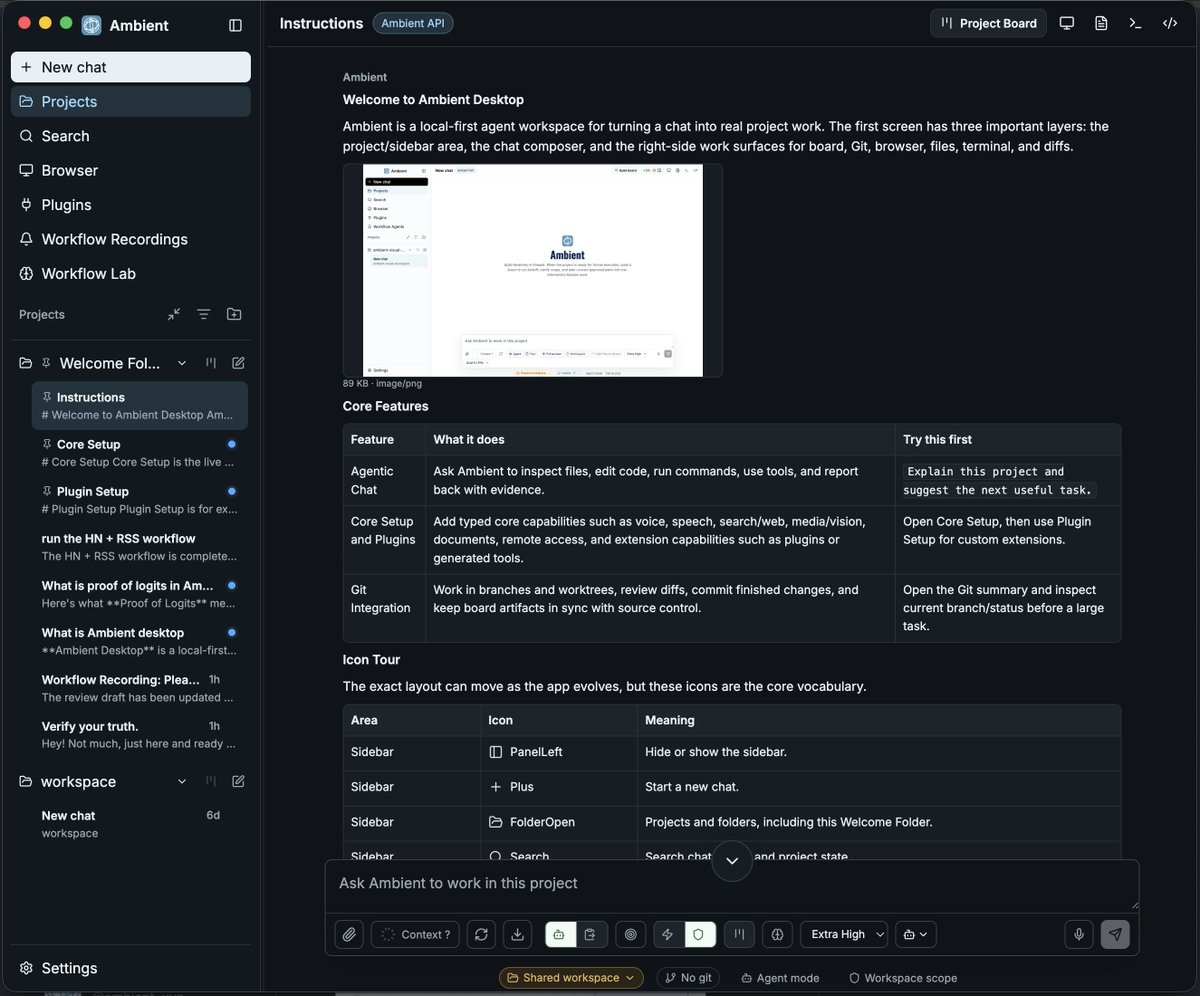Go to Projects in the sidebar
This screenshot has height=996, width=1200.
coord(131,101)
